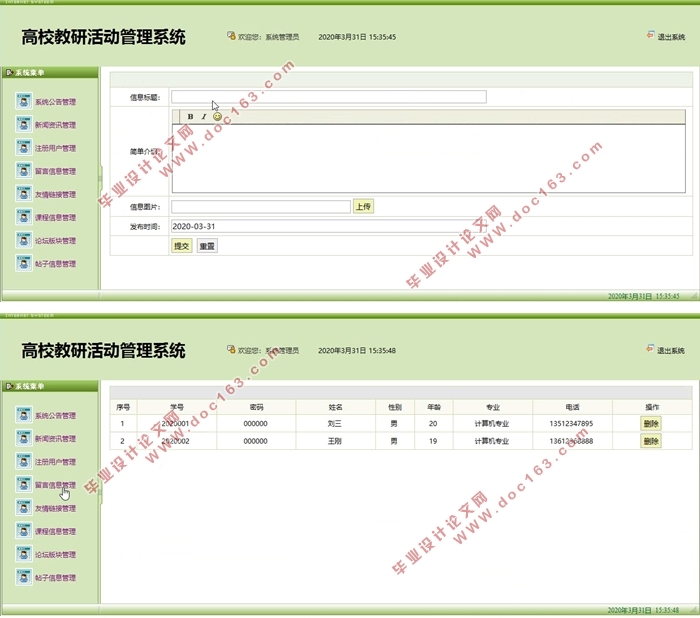
Task: Click the 高校教研活动管理系统 title in top window
Action: [103, 37]
